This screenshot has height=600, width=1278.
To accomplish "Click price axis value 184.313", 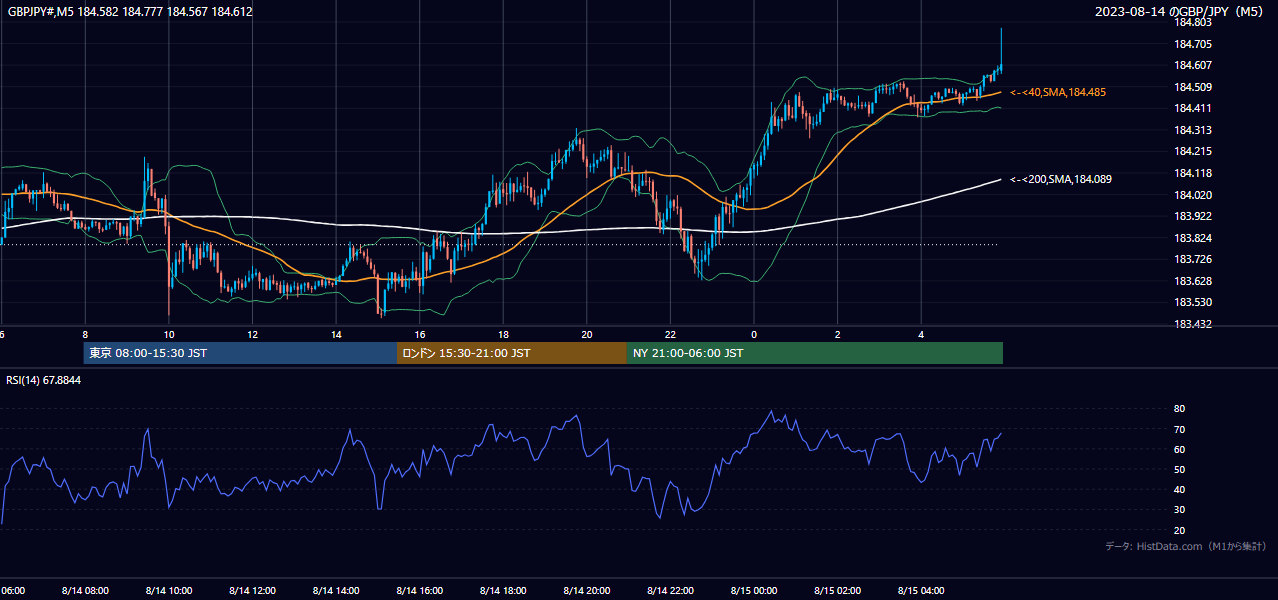I will tap(1194, 130).
